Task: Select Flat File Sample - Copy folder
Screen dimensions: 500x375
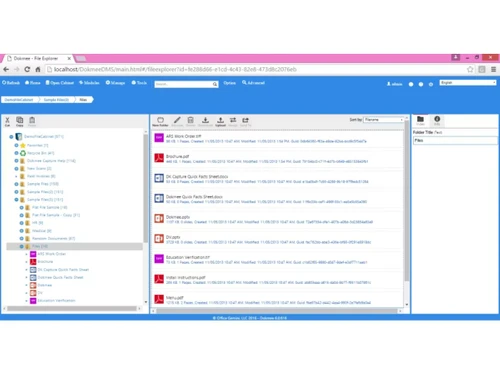Action: click(x=56, y=215)
